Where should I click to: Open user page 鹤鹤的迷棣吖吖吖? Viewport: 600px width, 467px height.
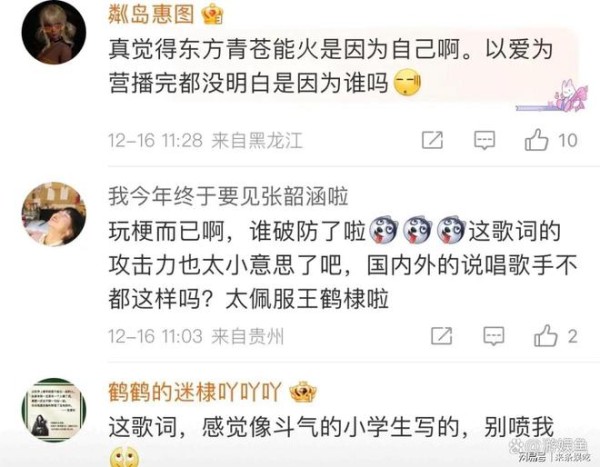coord(195,392)
